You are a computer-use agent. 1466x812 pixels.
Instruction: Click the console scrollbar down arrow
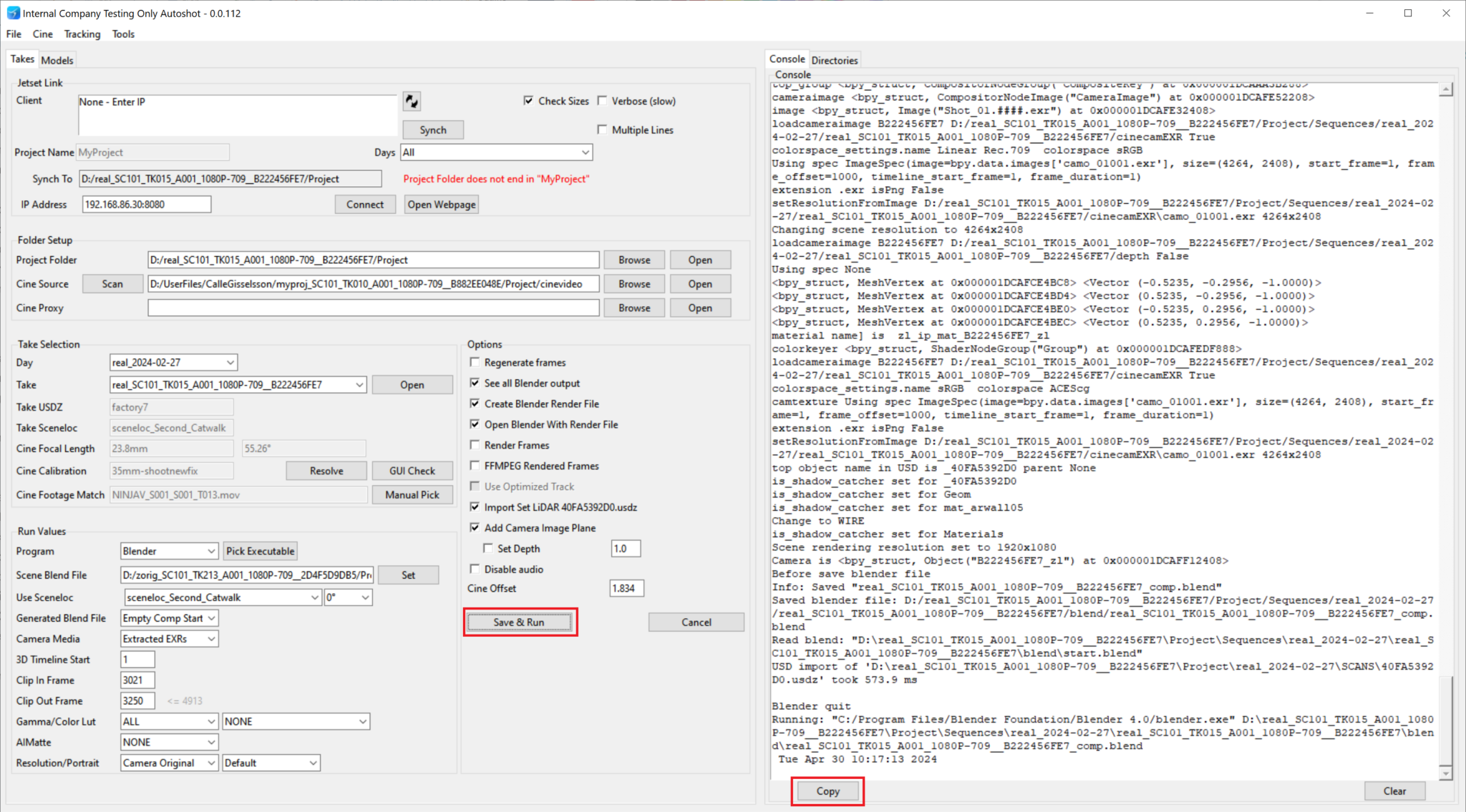click(x=1446, y=773)
